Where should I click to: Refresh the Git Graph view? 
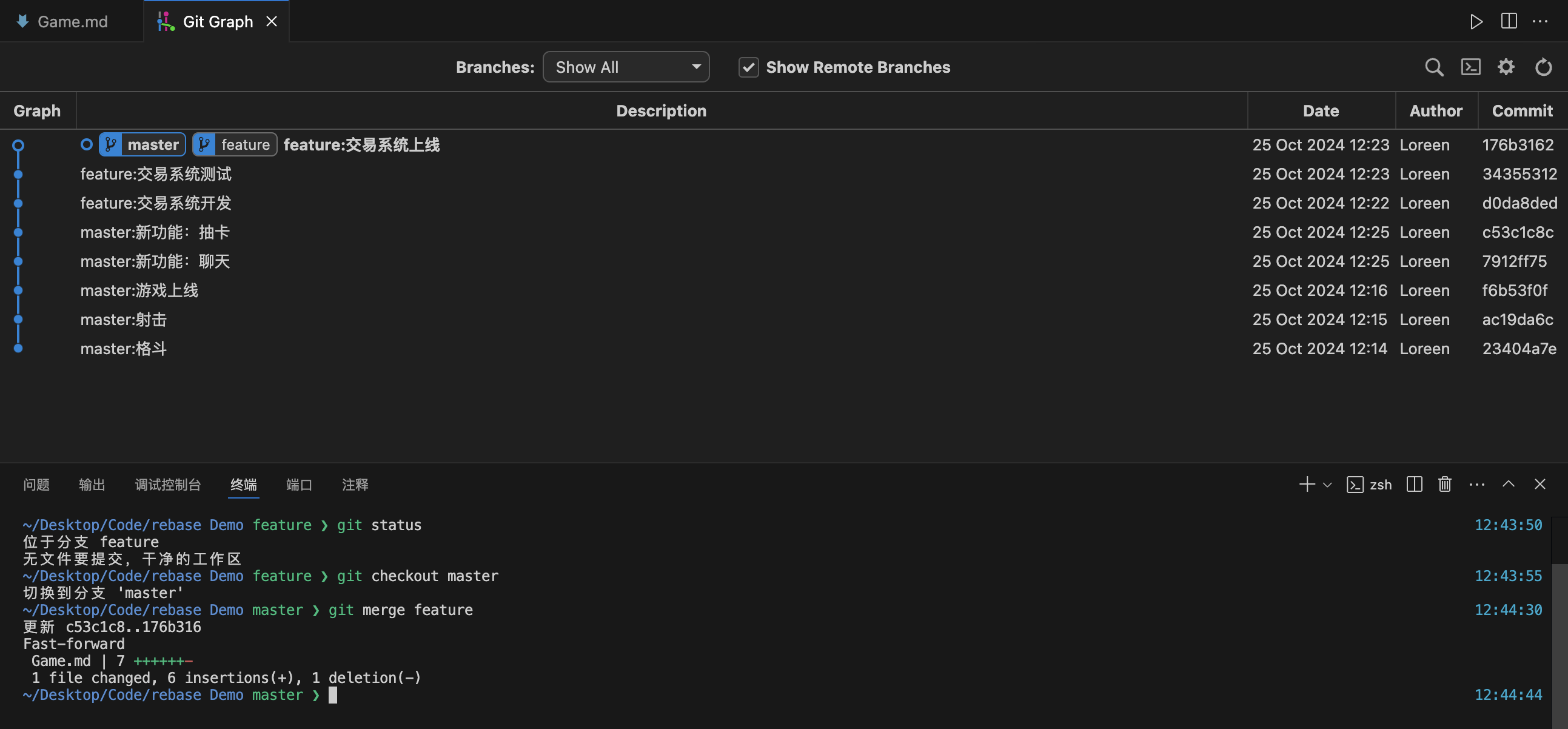click(1543, 67)
